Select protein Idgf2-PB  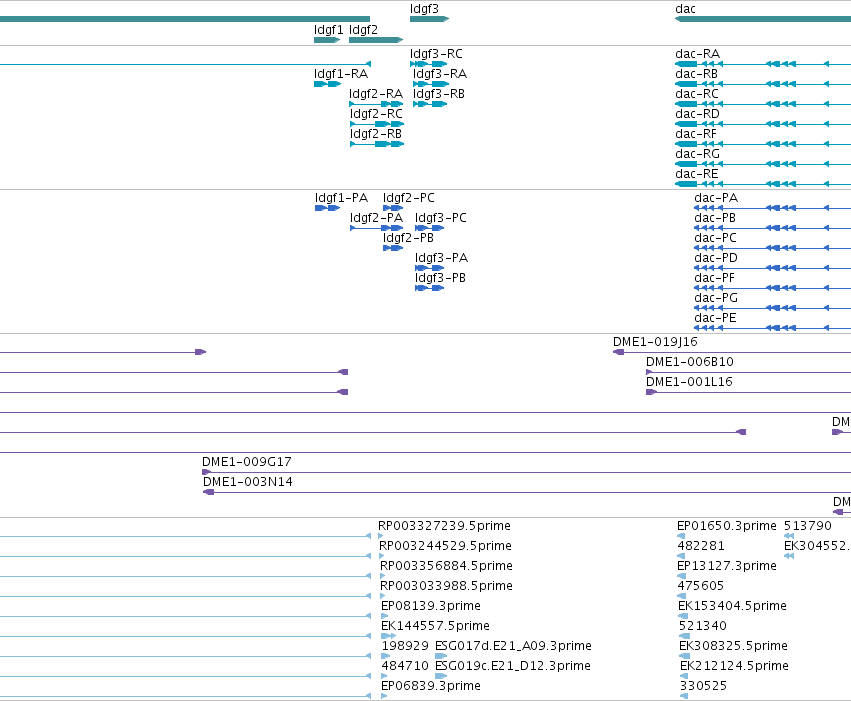click(x=408, y=238)
